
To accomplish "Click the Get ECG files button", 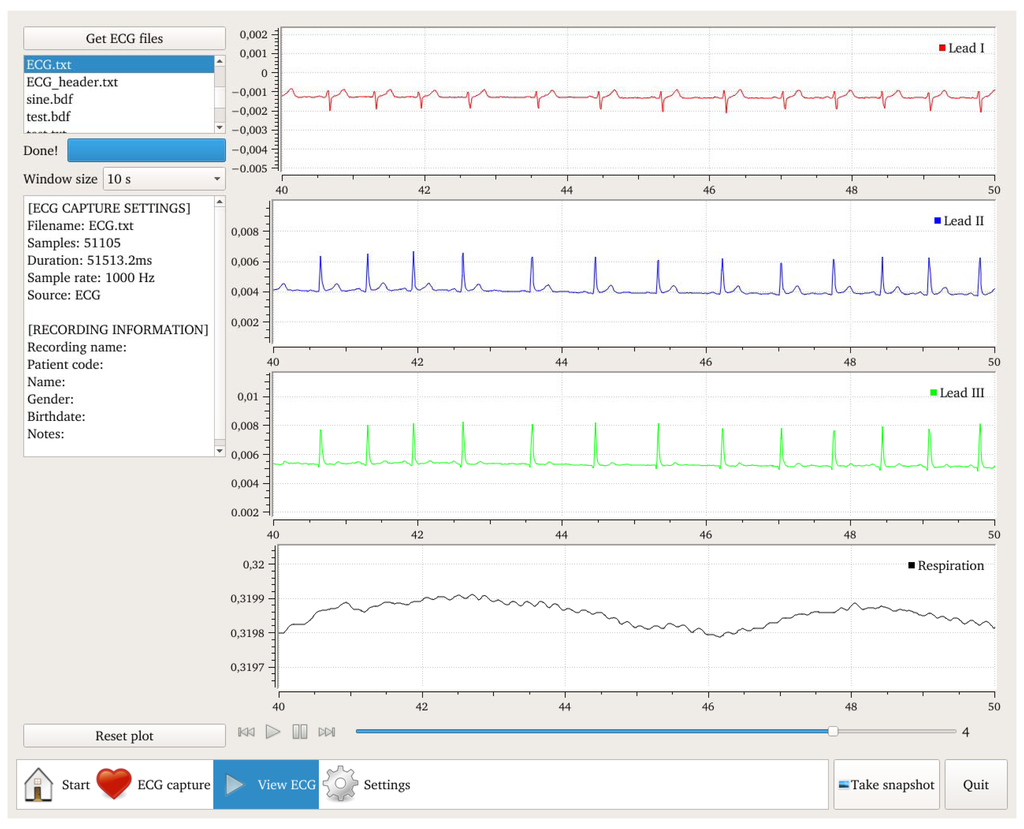I will pyautogui.click(x=124, y=38).
